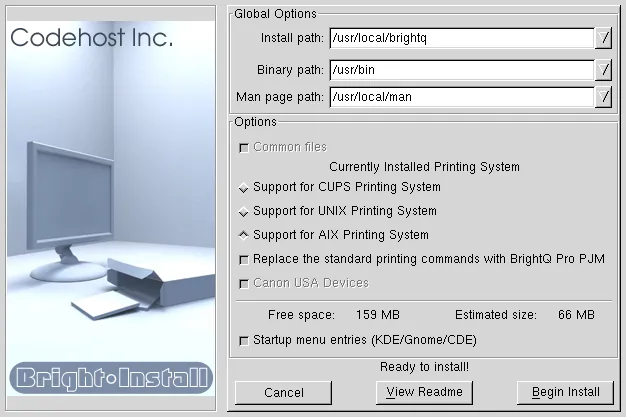Click the Begin Install button
This screenshot has width=626, height=417.
pos(565,393)
